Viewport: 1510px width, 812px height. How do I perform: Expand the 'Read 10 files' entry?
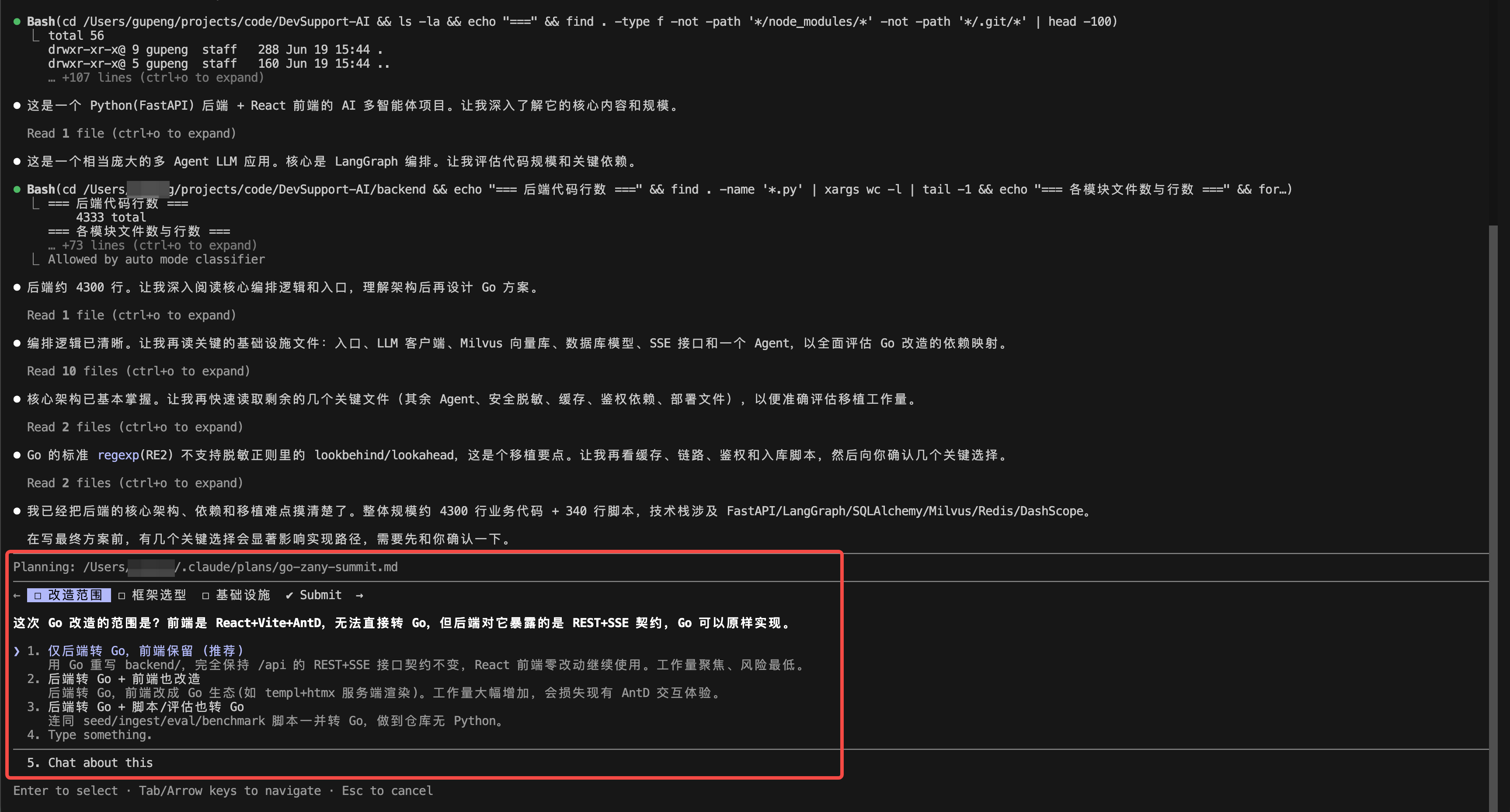tap(138, 371)
